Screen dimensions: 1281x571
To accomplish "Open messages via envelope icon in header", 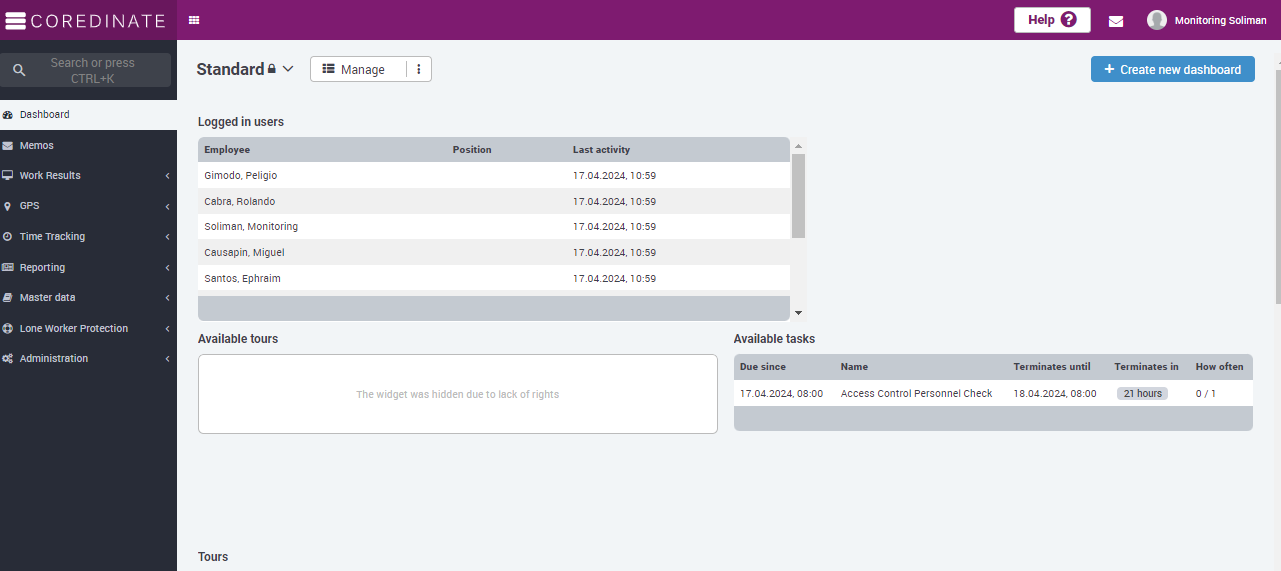I will (x=1116, y=21).
